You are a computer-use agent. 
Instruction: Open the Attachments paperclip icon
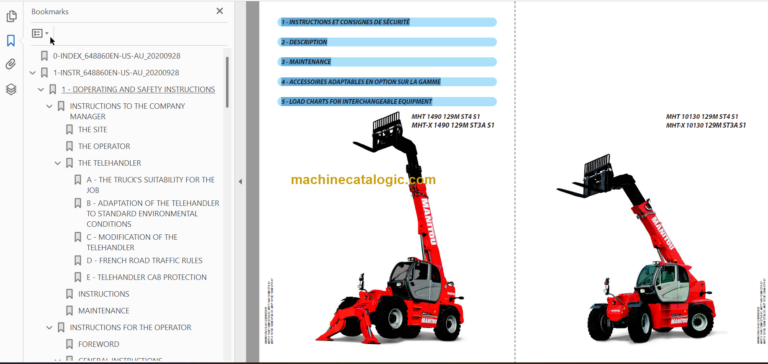(11, 65)
